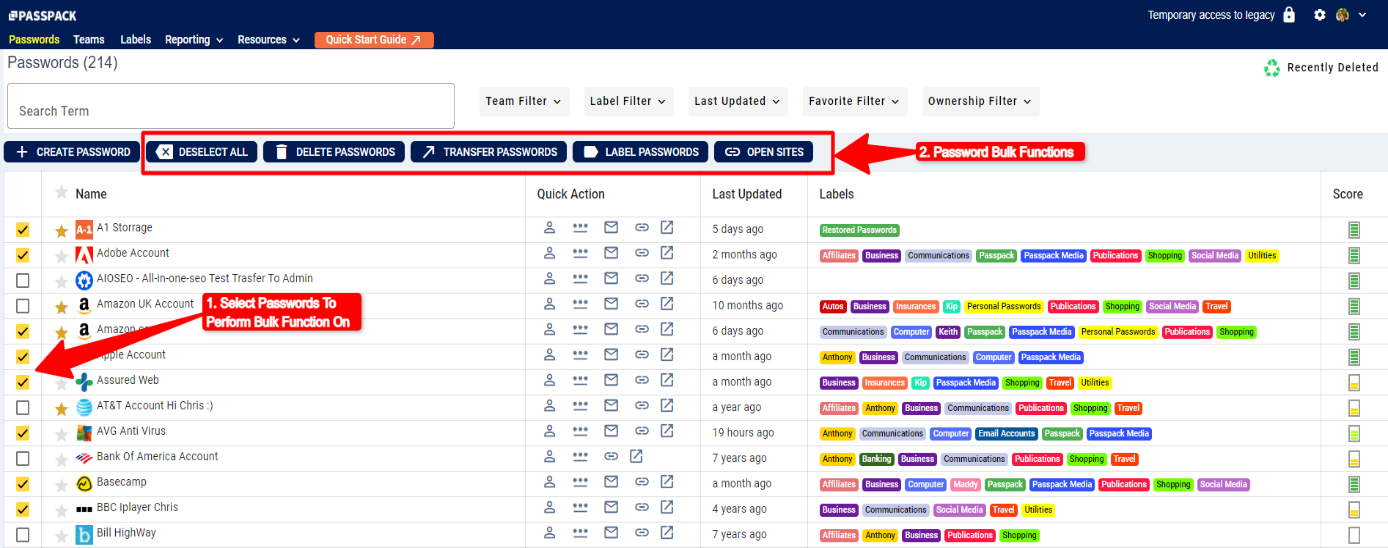
Task: Open the Label Filter dropdown
Action: (x=629, y=101)
